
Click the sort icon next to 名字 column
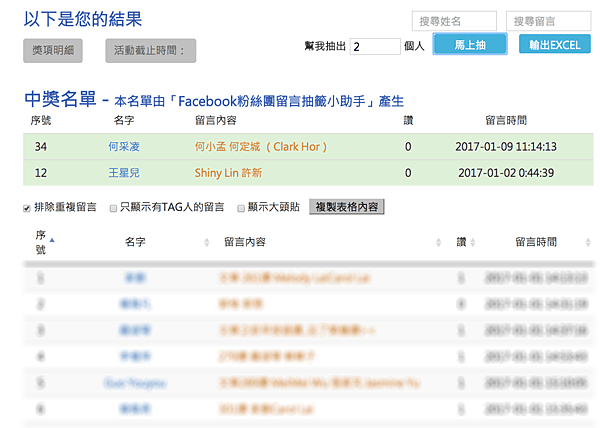point(206,242)
